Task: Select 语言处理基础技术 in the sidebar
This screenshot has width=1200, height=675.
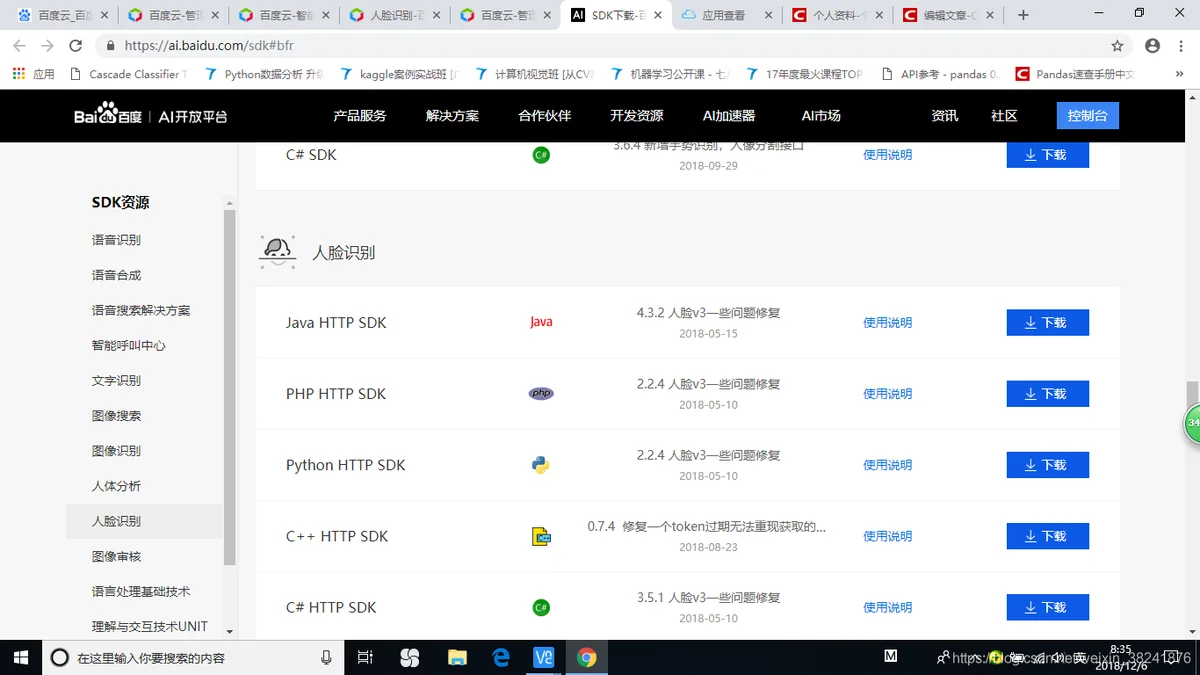Action: tap(141, 591)
